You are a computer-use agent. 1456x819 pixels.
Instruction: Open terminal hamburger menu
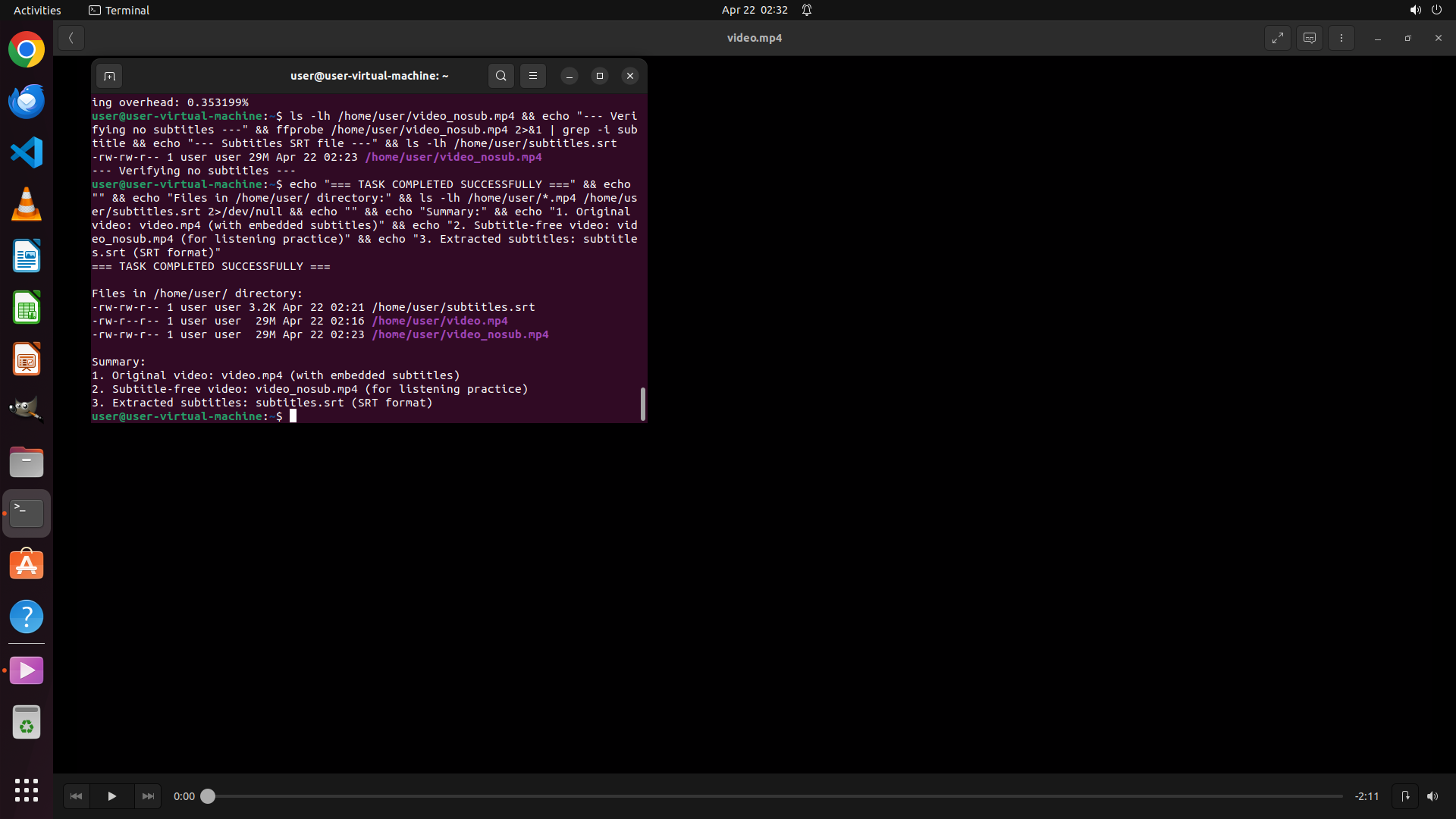(533, 76)
